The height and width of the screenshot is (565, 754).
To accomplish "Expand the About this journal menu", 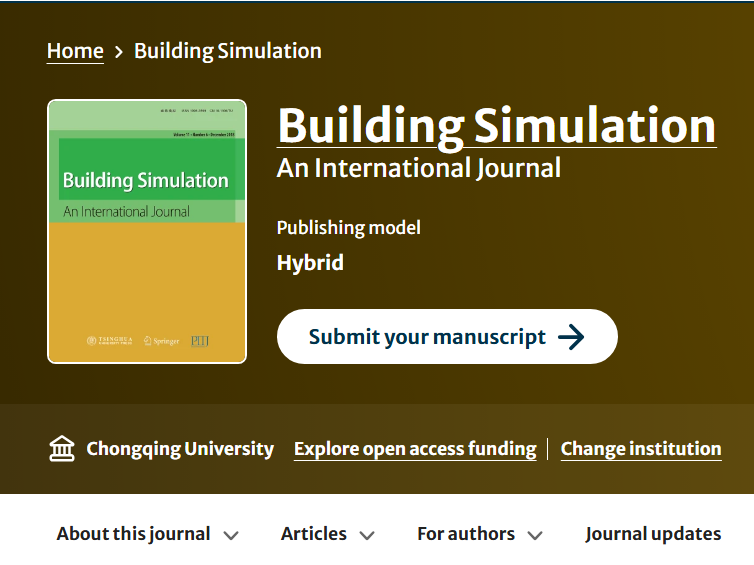I will [x=148, y=534].
